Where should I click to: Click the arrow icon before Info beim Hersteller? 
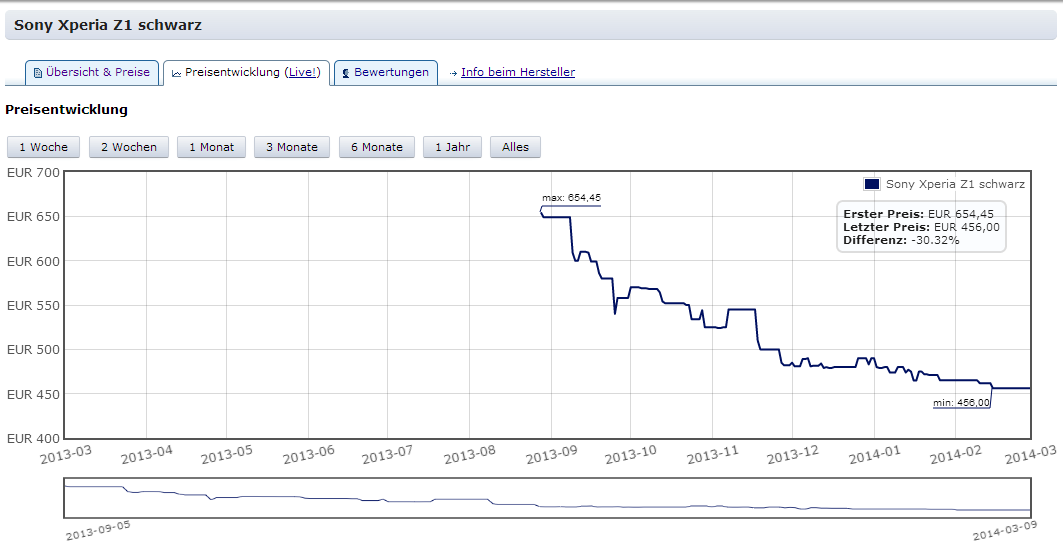coord(453,73)
